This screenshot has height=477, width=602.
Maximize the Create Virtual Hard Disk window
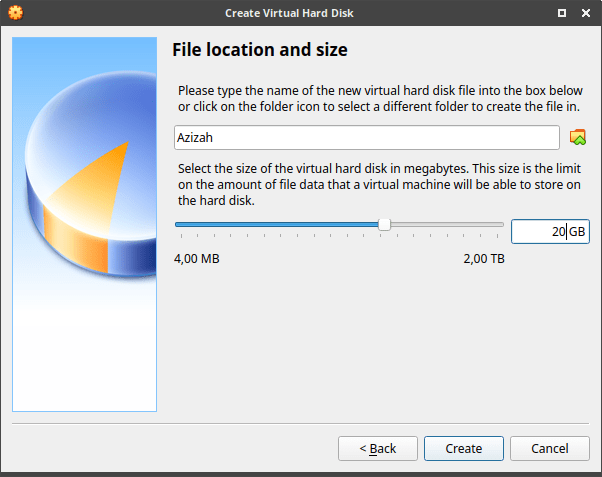(562, 13)
